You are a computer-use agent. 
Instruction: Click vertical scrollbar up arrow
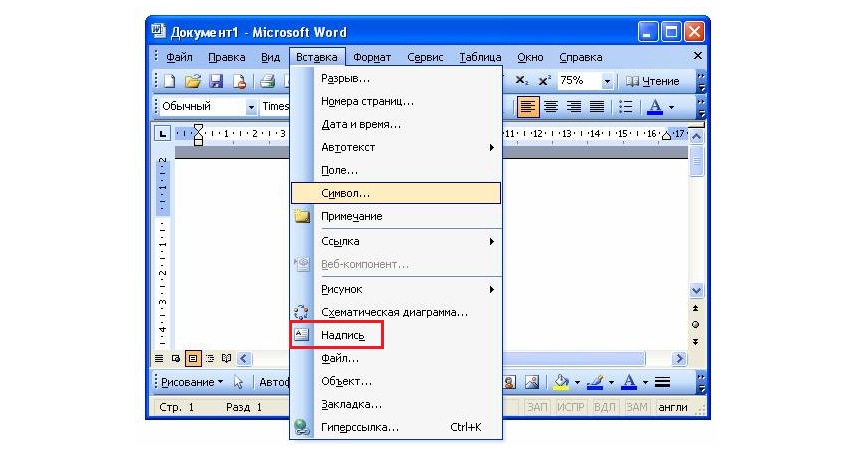[x=696, y=136]
